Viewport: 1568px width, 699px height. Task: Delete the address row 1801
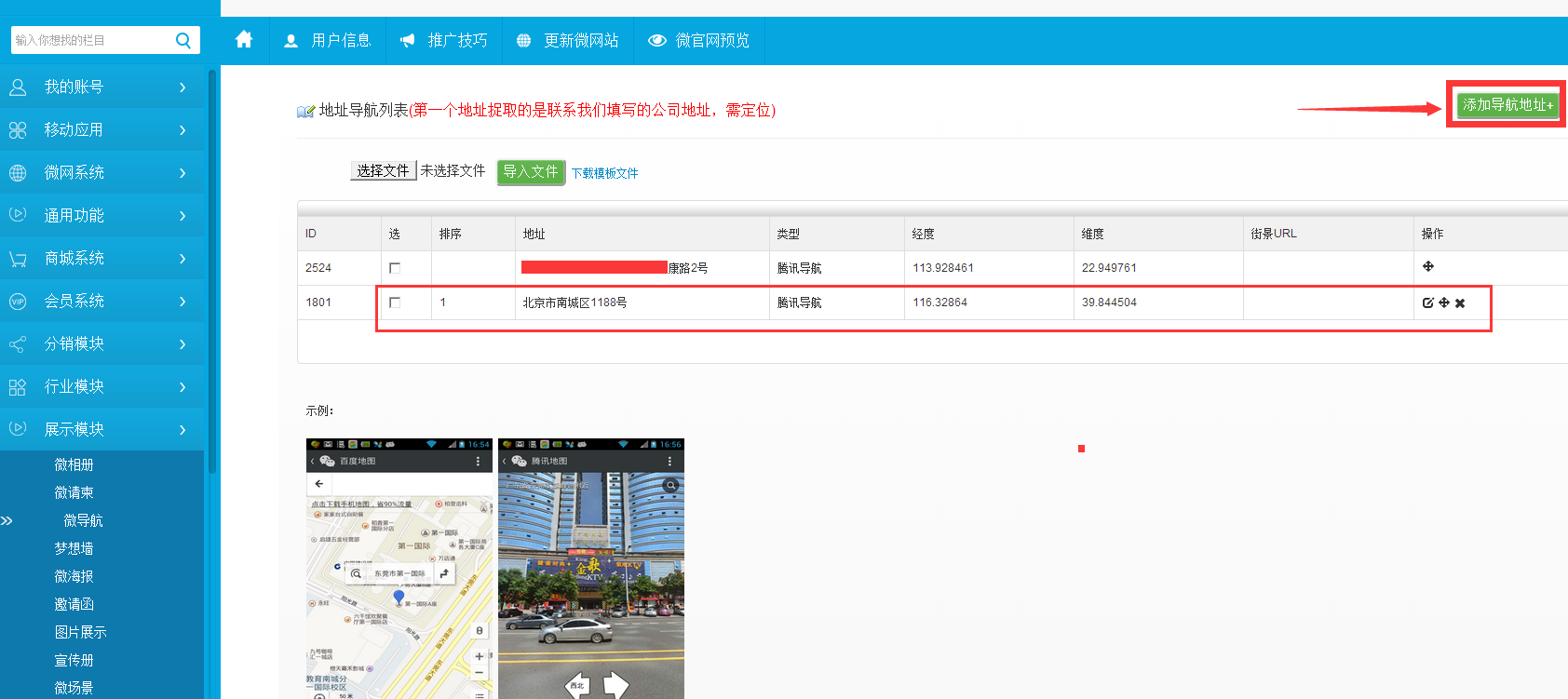pyautogui.click(x=1460, y=302)
